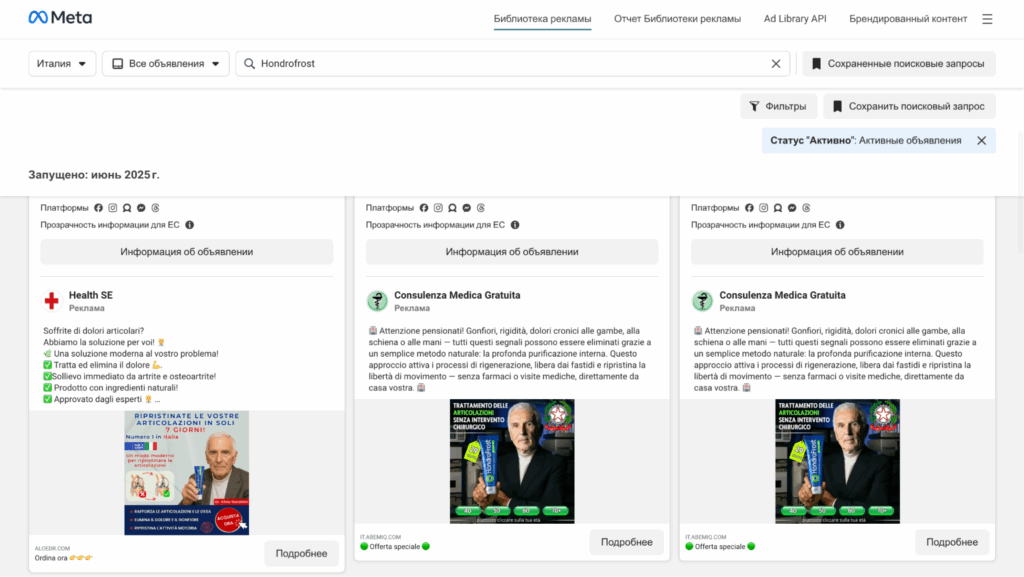
Task: Click Facebook platform icon in Health SE card
Action: tap(99, 208)
